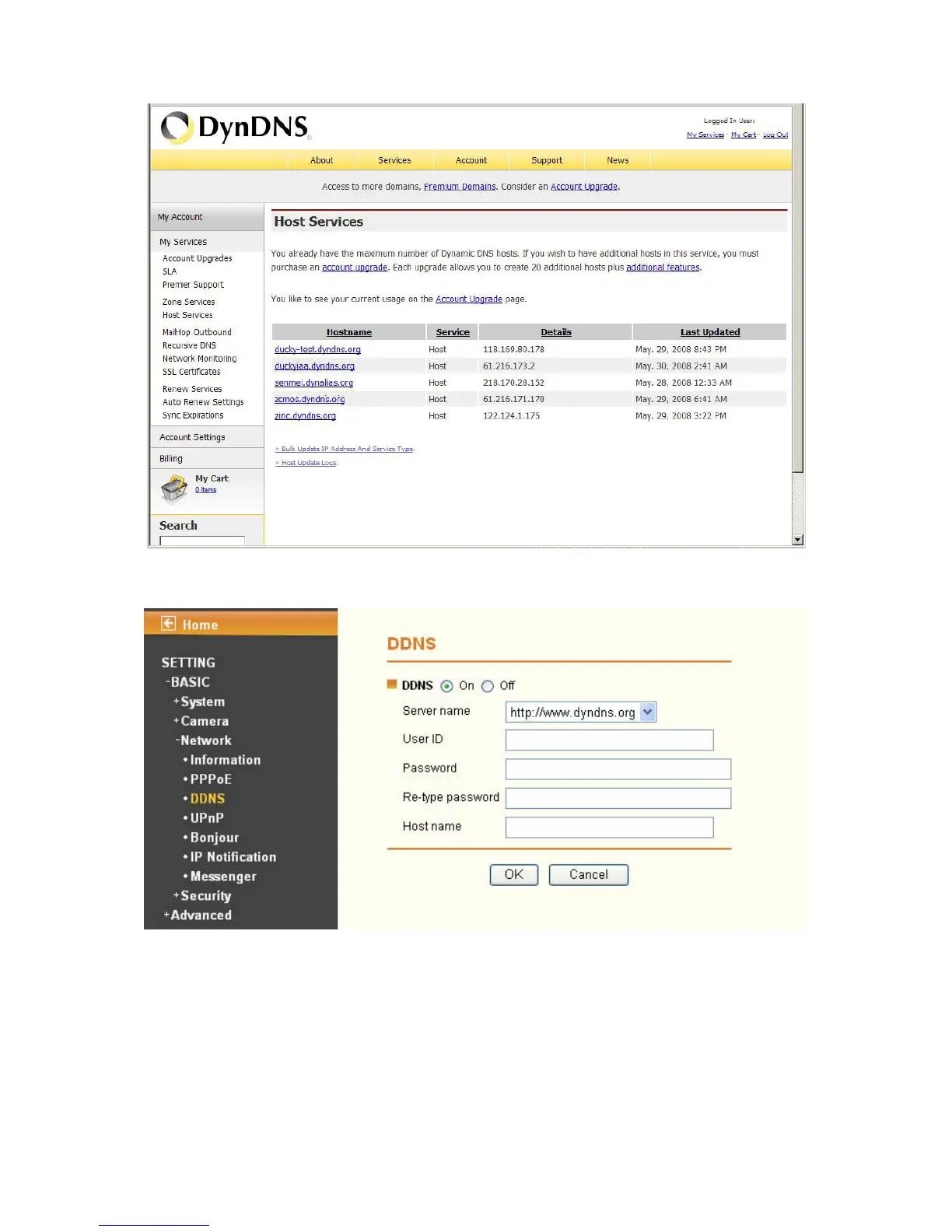
Task: Select DDNS On radio button
Action: (x=446, y=686)
